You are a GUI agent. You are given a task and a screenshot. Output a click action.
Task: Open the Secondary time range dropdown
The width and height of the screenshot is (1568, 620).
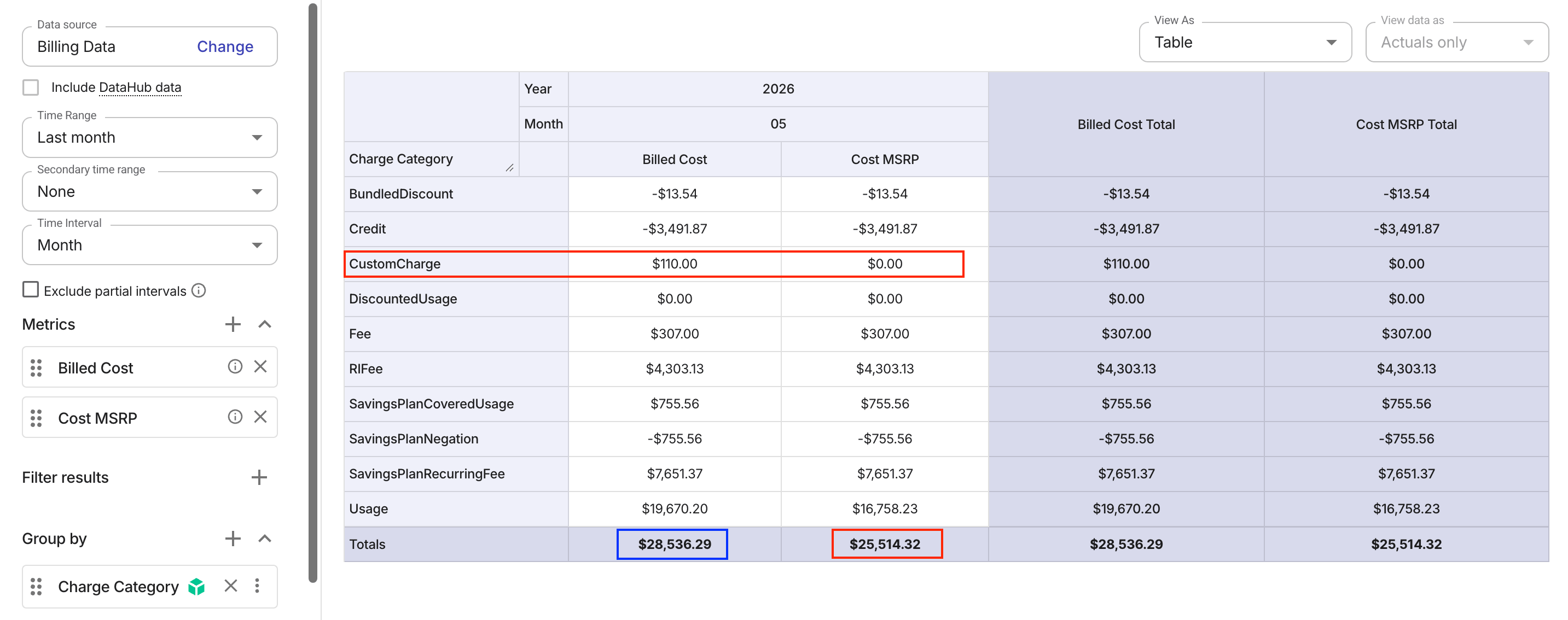[150, 191]
